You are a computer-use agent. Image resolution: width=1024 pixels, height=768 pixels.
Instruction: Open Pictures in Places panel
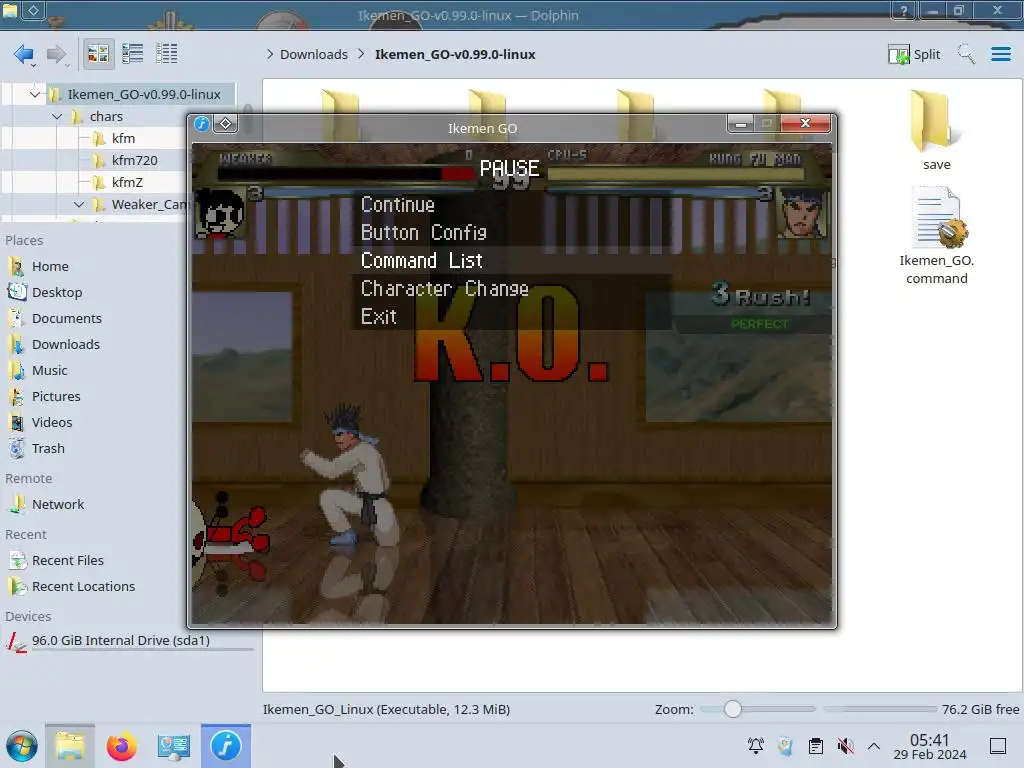tap(56, 396)
